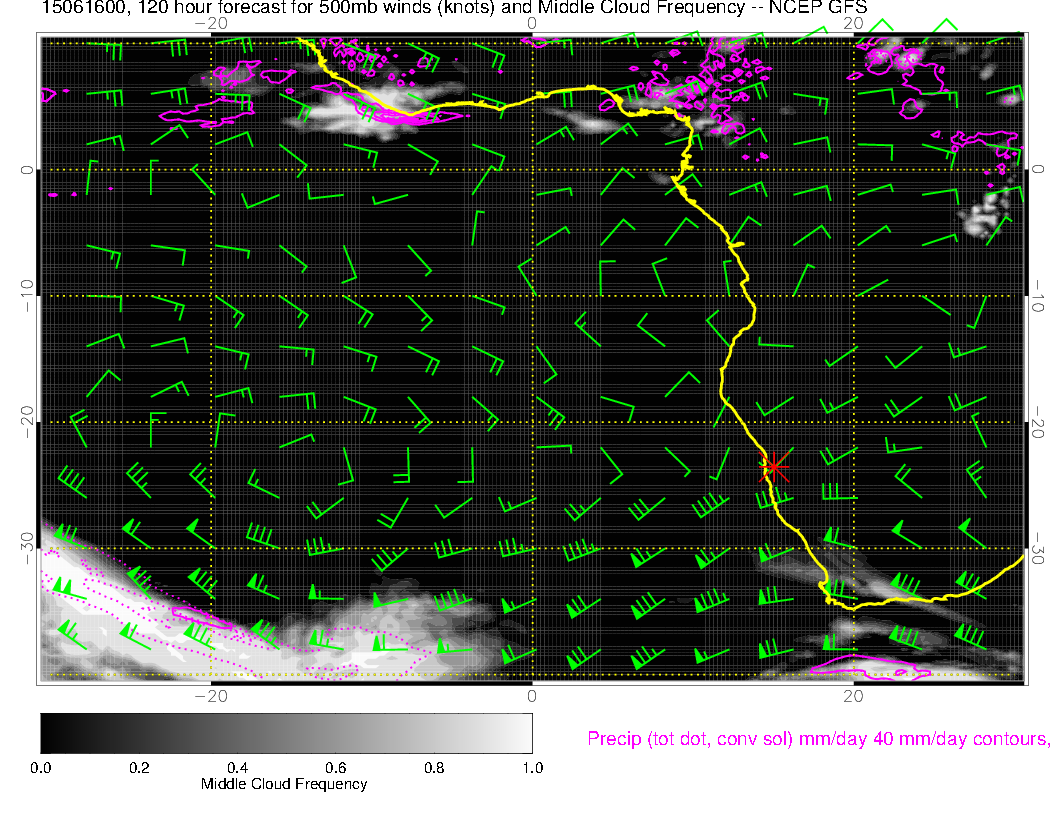Click the '0.4' colorbar tick label
Screen dimensions: 1056x816
237,768
